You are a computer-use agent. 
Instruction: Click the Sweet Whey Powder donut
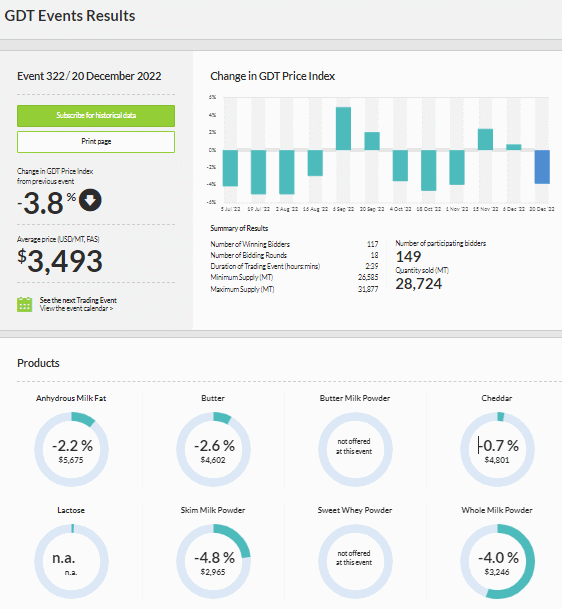tap(355, 561)
